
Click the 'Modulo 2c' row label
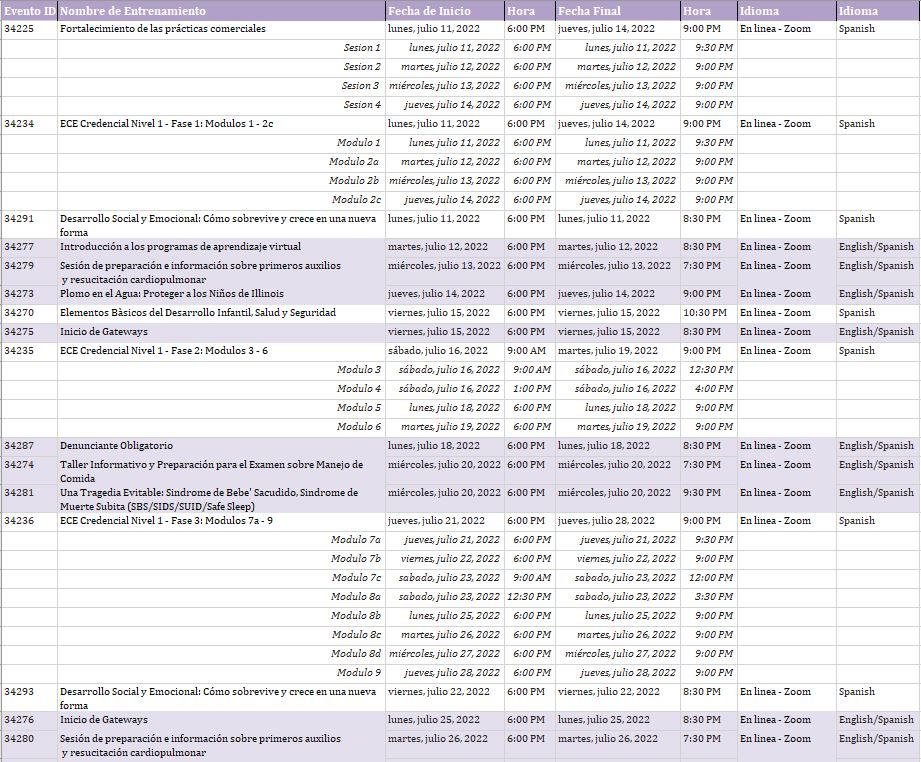pyautogui.click(x=356, y=200)
